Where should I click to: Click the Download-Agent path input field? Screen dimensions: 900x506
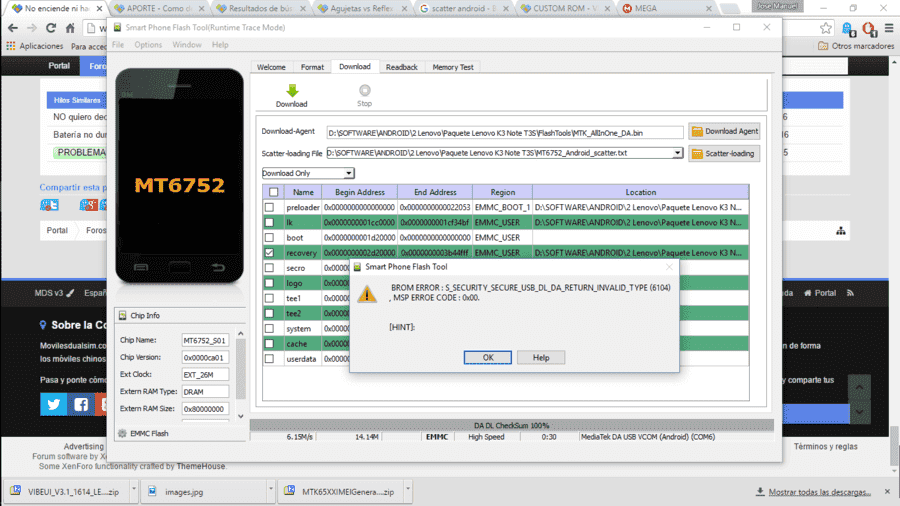(x=505, y=133)
